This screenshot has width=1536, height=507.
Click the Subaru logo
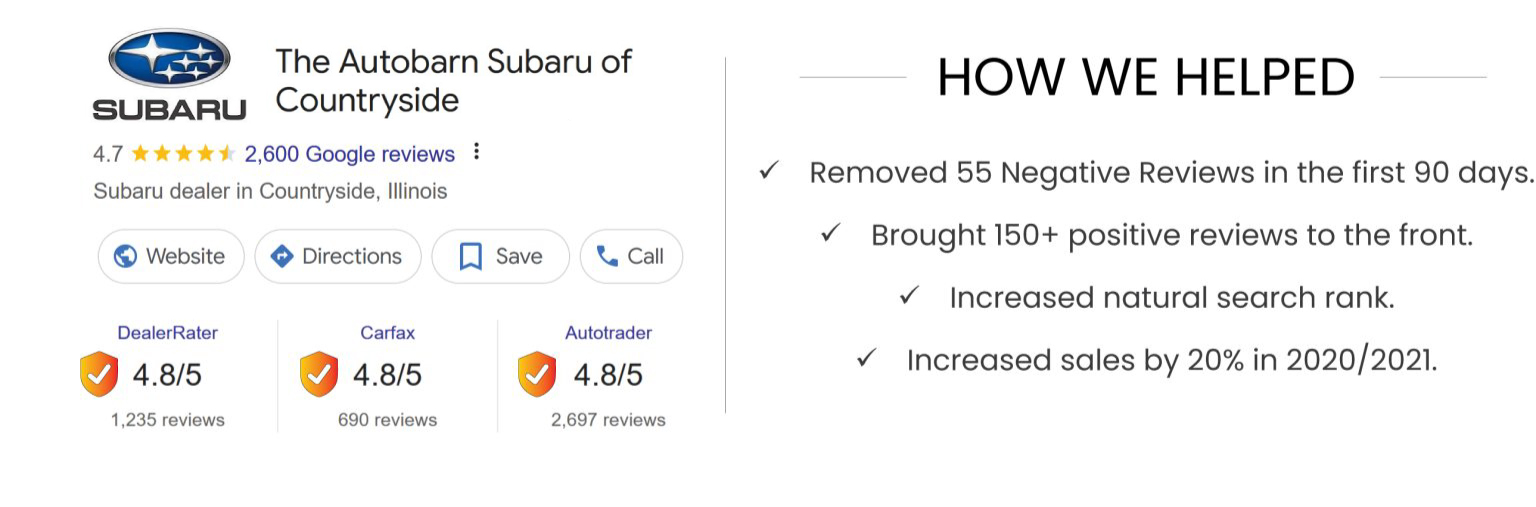(169, 74)
